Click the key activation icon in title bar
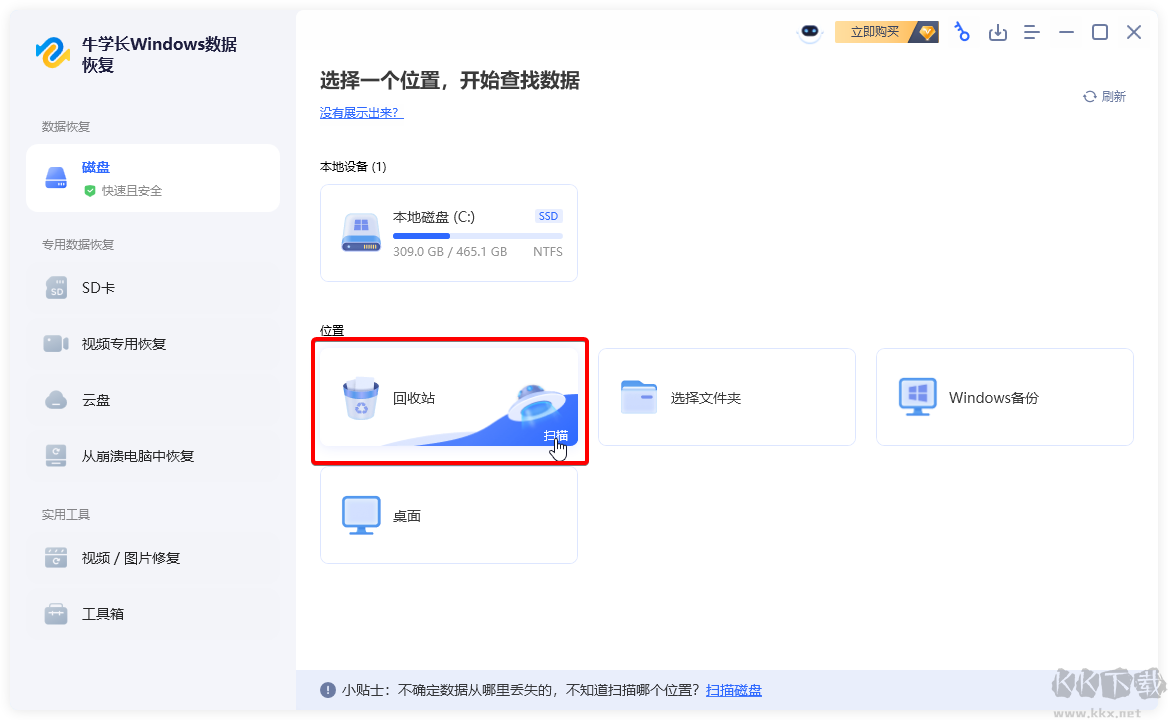 [961, 31]
